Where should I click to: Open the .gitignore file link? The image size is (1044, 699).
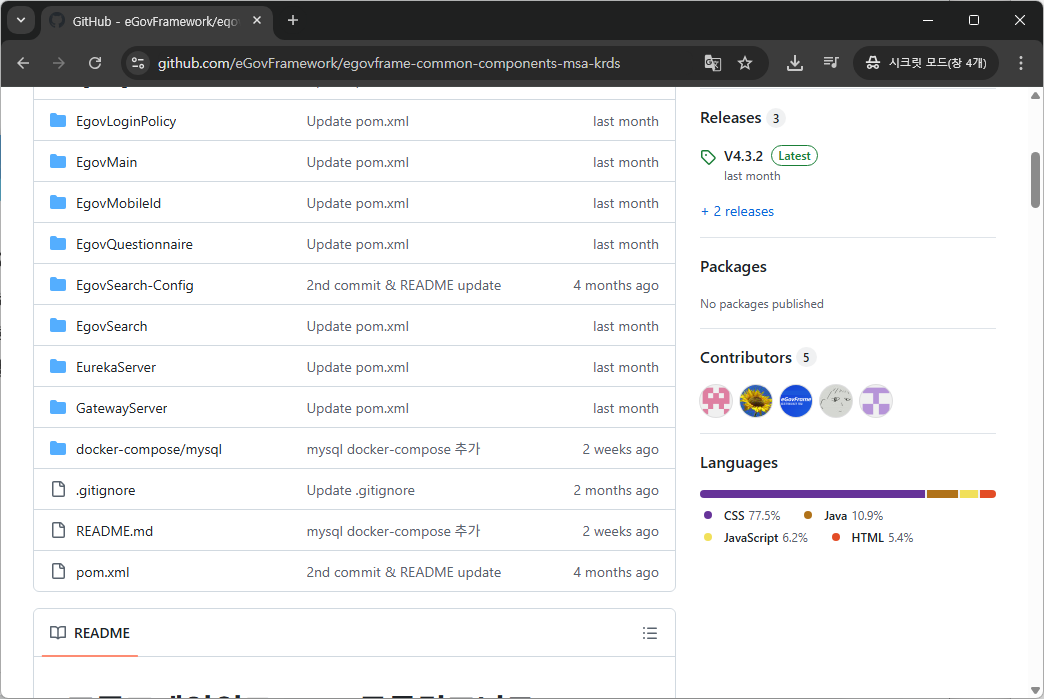click(x=105, y=491)
